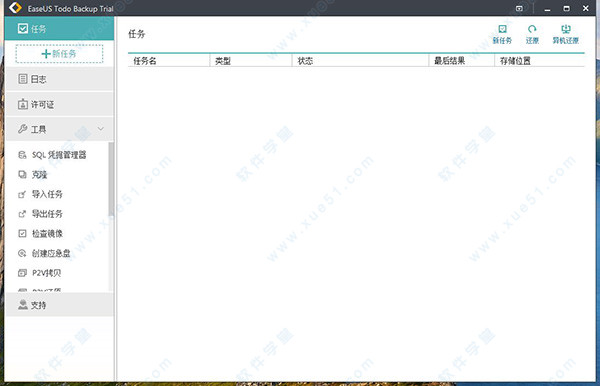The height and width of the screenshot is (386, 600).
Task: Click 异机还原 toolbar icon
Action: tap(566, 34)
